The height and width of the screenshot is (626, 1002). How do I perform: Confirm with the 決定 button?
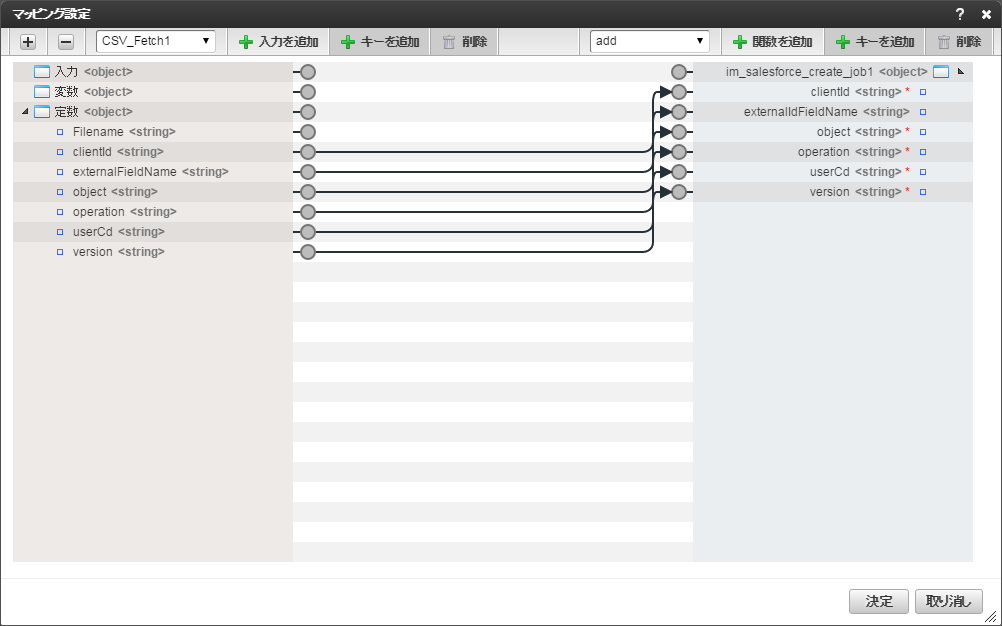click(x=879, y=601)
